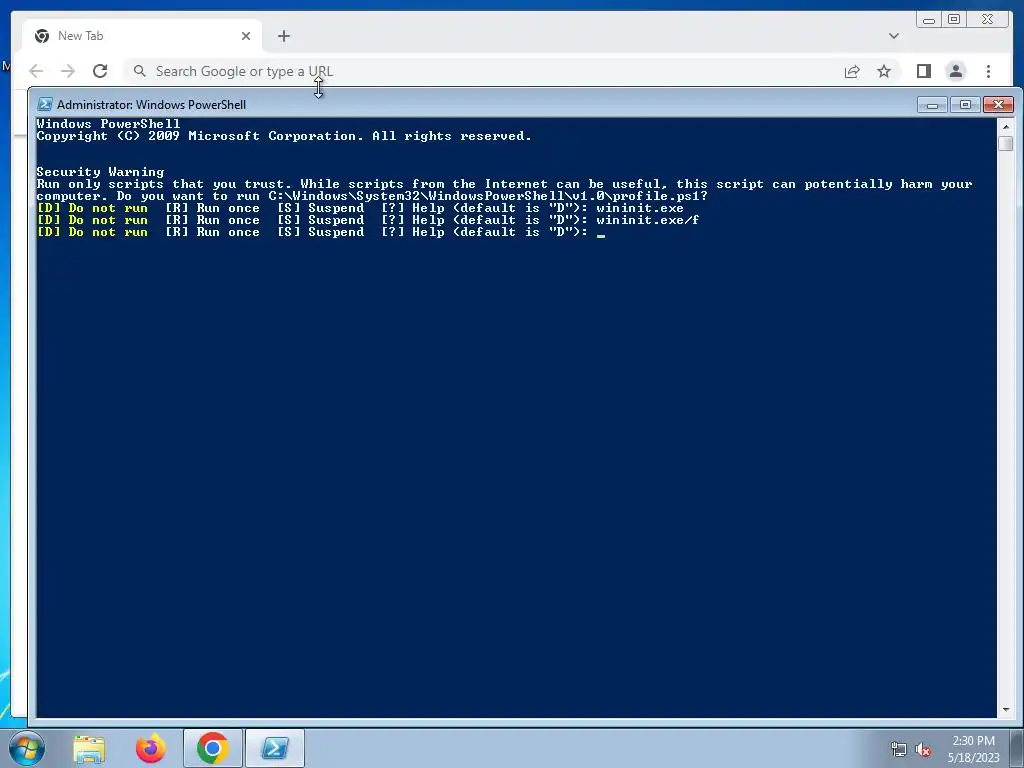Click the Copyright 2009 Microsoft line
This screenshot has height=768, width=1024.
click(284, 136)
